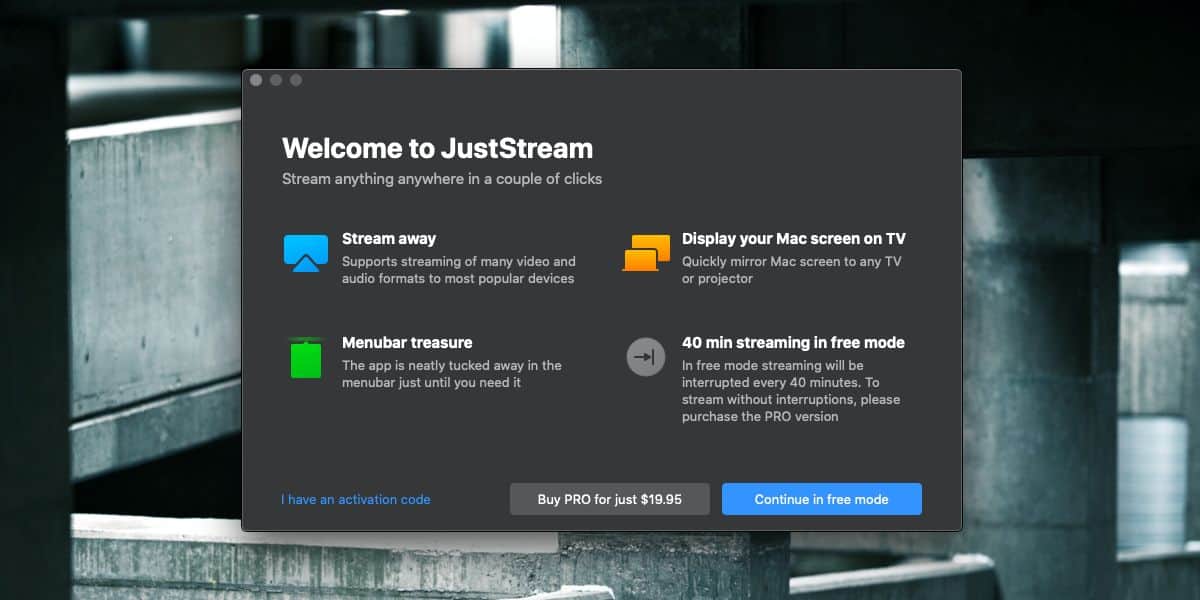The height and width of the screenshot is (600, 1200).
Task: Click the subtitle 'Stream anything anywhere in a couple of clicks'
Action: coord(442,179)
